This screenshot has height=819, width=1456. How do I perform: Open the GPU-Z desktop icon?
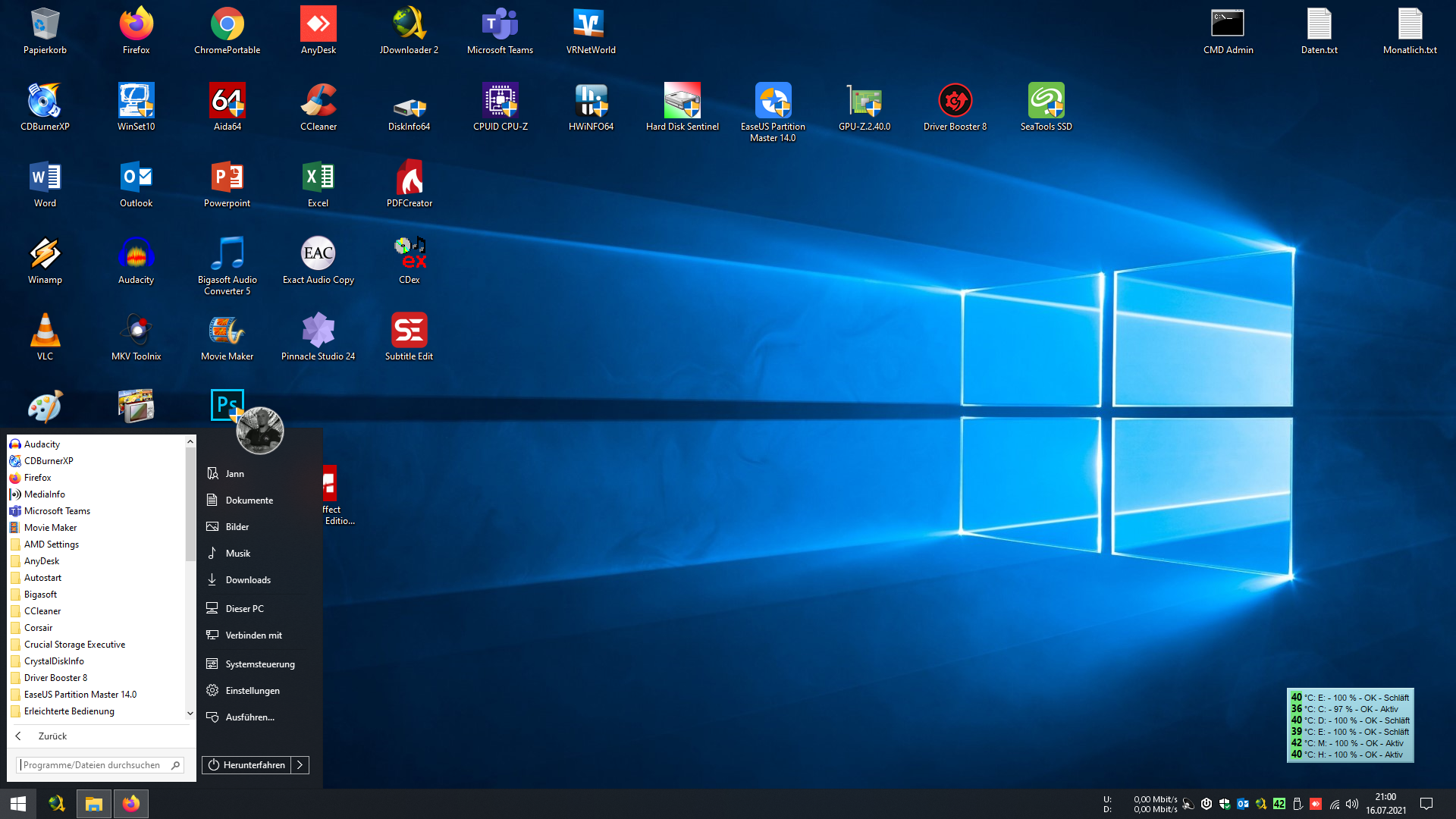(864, 101)
